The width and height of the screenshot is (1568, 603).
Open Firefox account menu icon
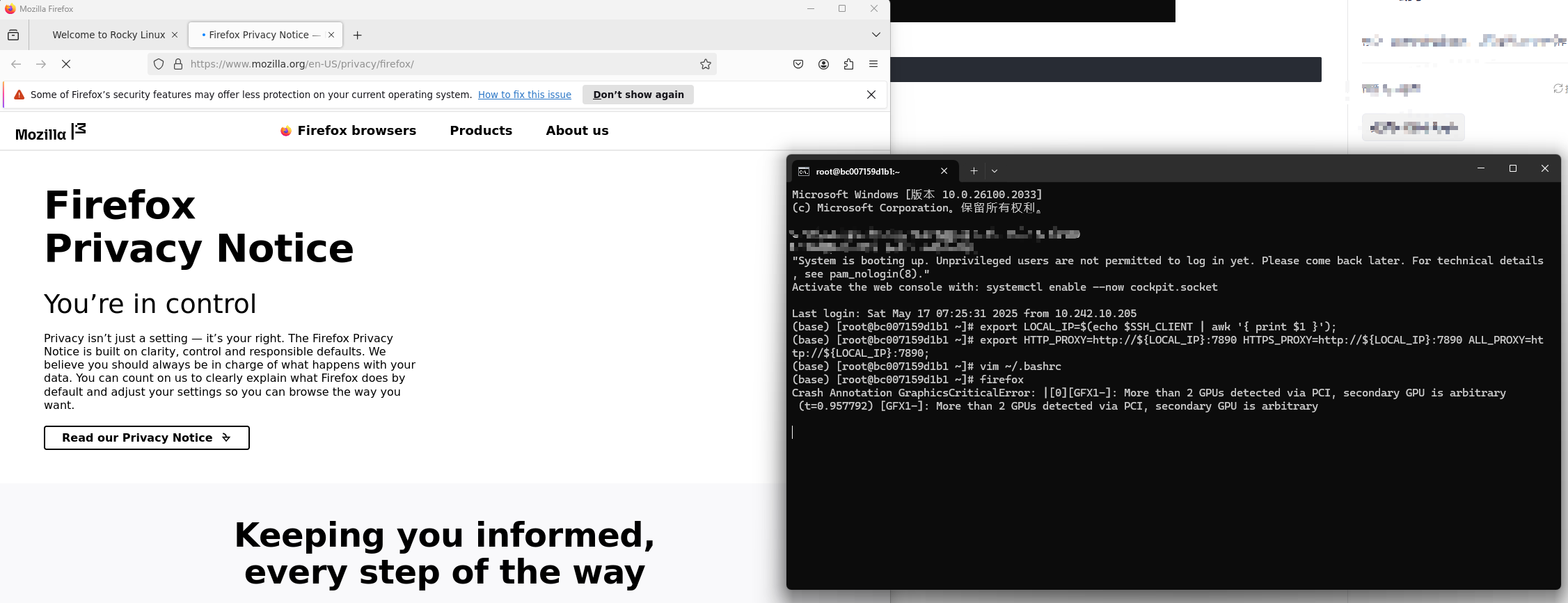823,64
